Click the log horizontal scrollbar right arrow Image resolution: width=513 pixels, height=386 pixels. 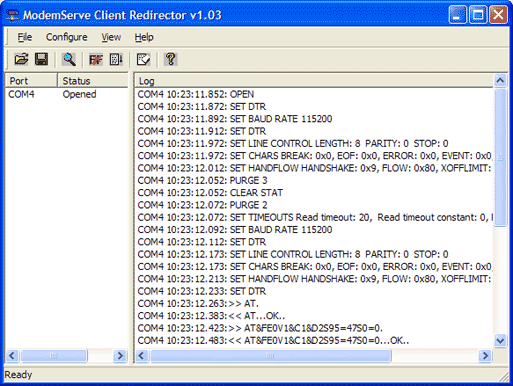tap(485, 356)
